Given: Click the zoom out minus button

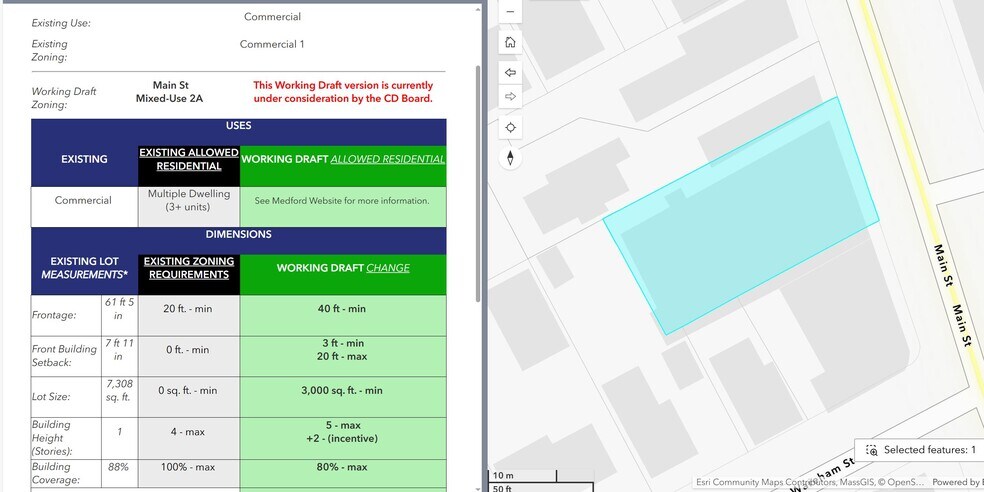Looking at the screenshot, I should (x=510, y=12).
